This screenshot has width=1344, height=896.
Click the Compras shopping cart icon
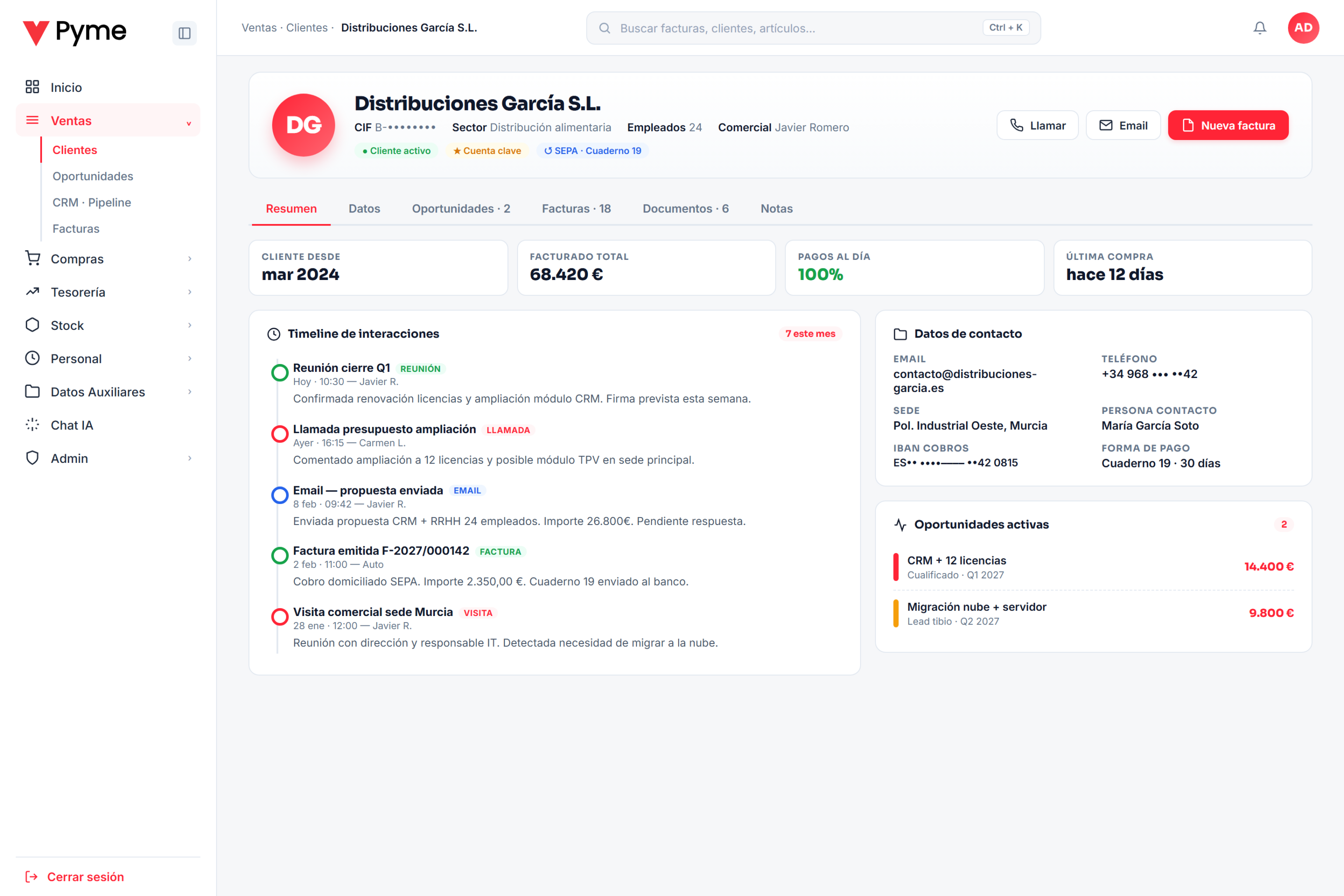(x=32, y=258)
